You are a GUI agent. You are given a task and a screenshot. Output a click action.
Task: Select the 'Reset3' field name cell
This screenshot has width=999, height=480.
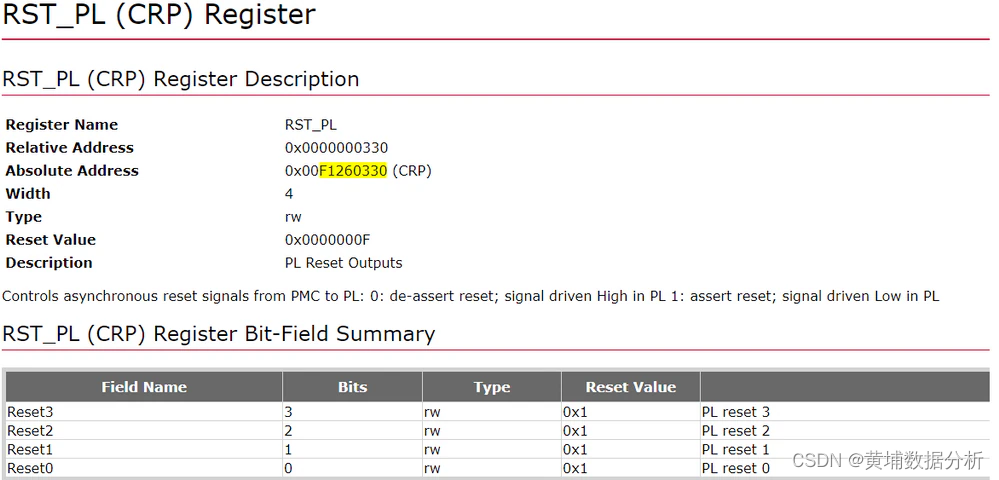pyautogui.click(x=144, y=412)
